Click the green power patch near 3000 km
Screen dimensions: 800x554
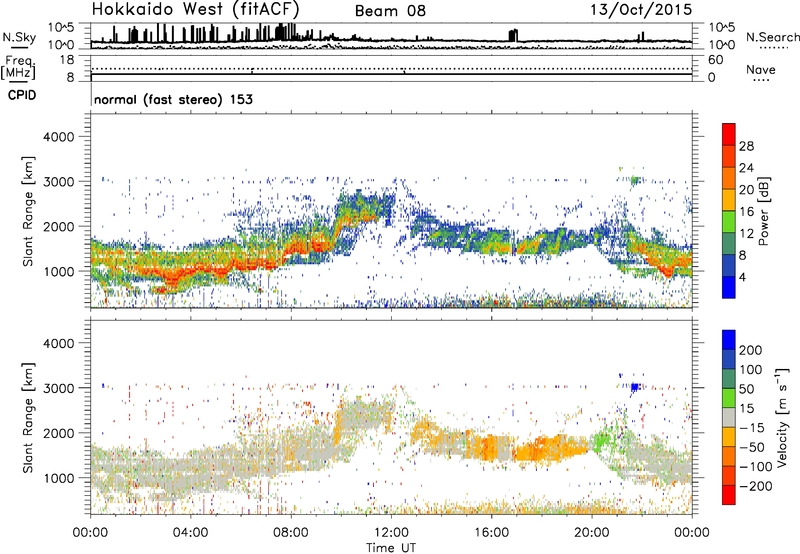click(635, 181)
